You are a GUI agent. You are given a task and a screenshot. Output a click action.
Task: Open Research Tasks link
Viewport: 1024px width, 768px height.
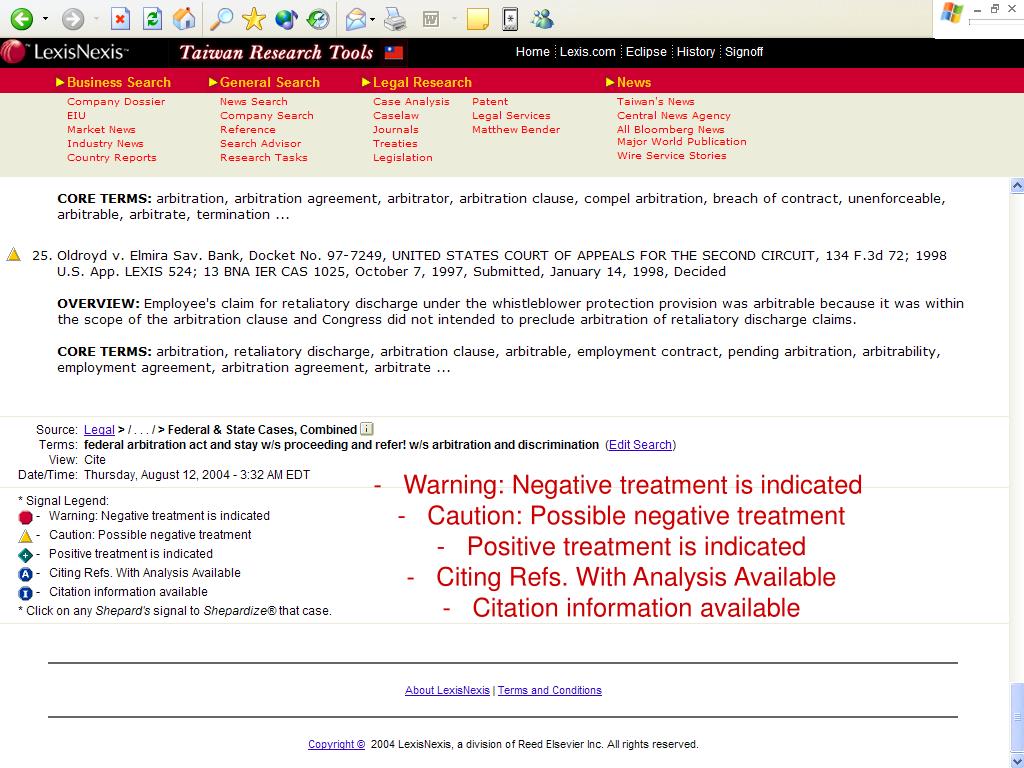pyautogui.click(x=264, y=157)
